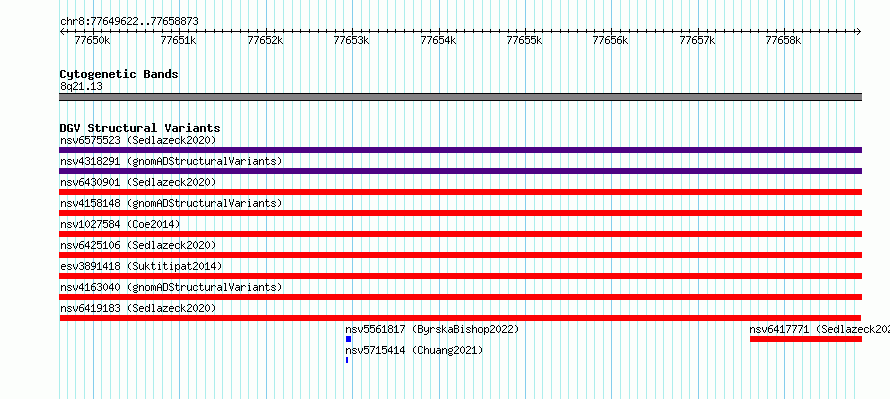Open nsv5715414 (Chuang2021) variant label
The height and width of the screenshot is (399, 890).
(x=414, y=350)
